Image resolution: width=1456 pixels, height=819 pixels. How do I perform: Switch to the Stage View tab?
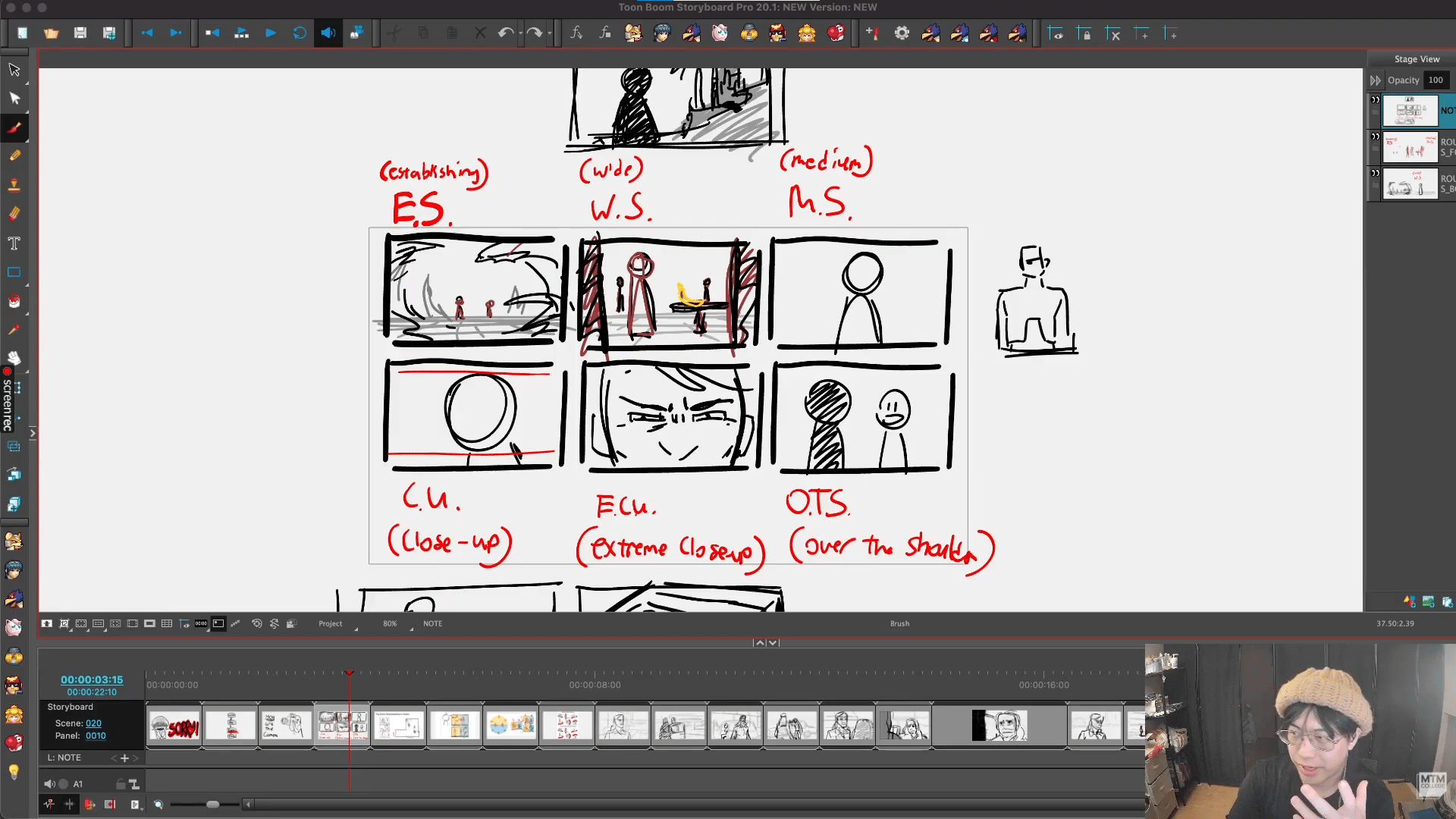click(1416, 59)
